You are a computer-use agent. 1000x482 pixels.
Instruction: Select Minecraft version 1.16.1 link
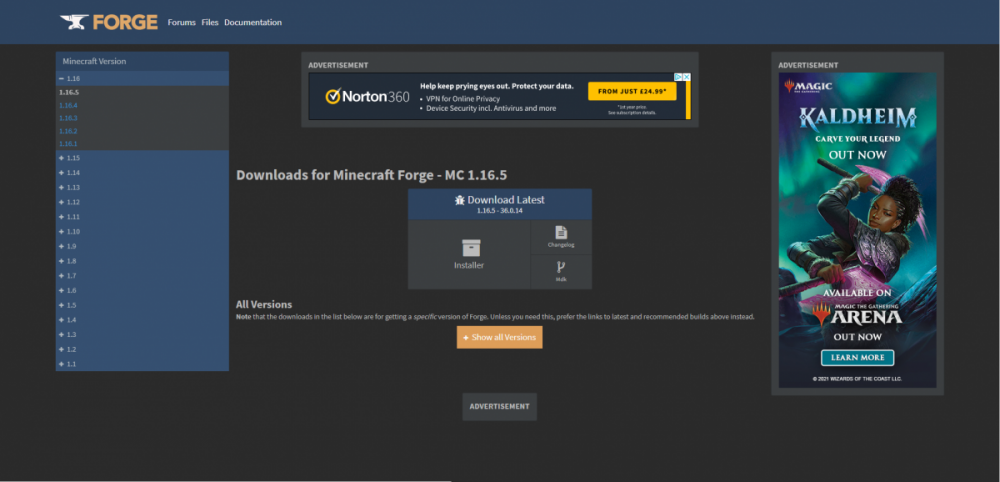tap(68, 144)
